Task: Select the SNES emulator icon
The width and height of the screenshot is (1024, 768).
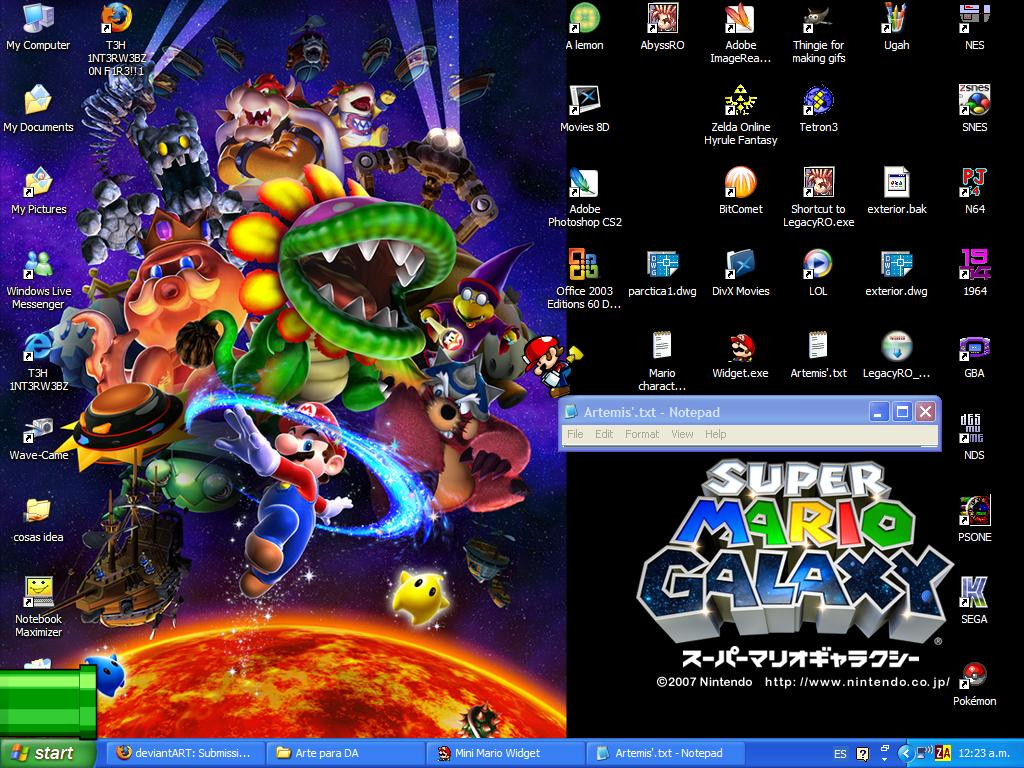Action: 974,101
